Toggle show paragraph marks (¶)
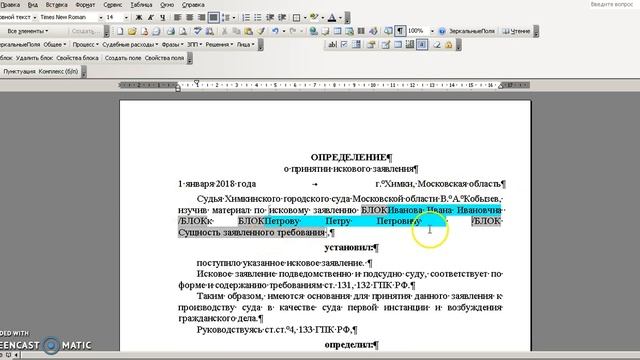 pyautogui.click(x=400, y=31)
